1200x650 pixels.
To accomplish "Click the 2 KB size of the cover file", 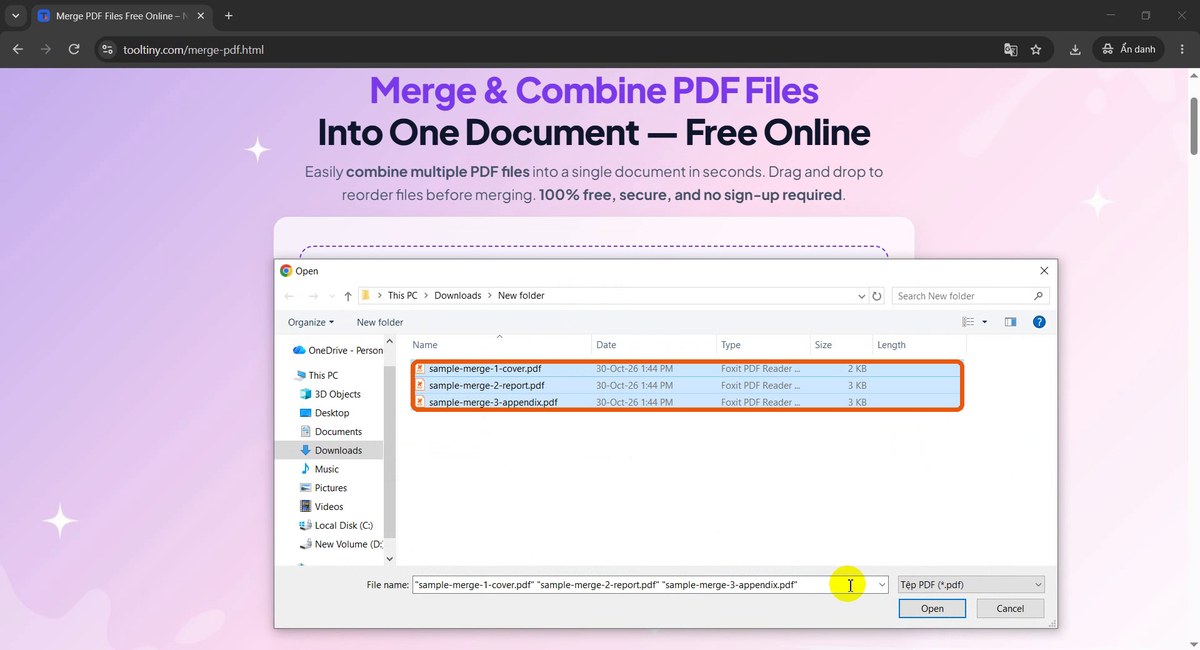I will click(x=856, y=369).
